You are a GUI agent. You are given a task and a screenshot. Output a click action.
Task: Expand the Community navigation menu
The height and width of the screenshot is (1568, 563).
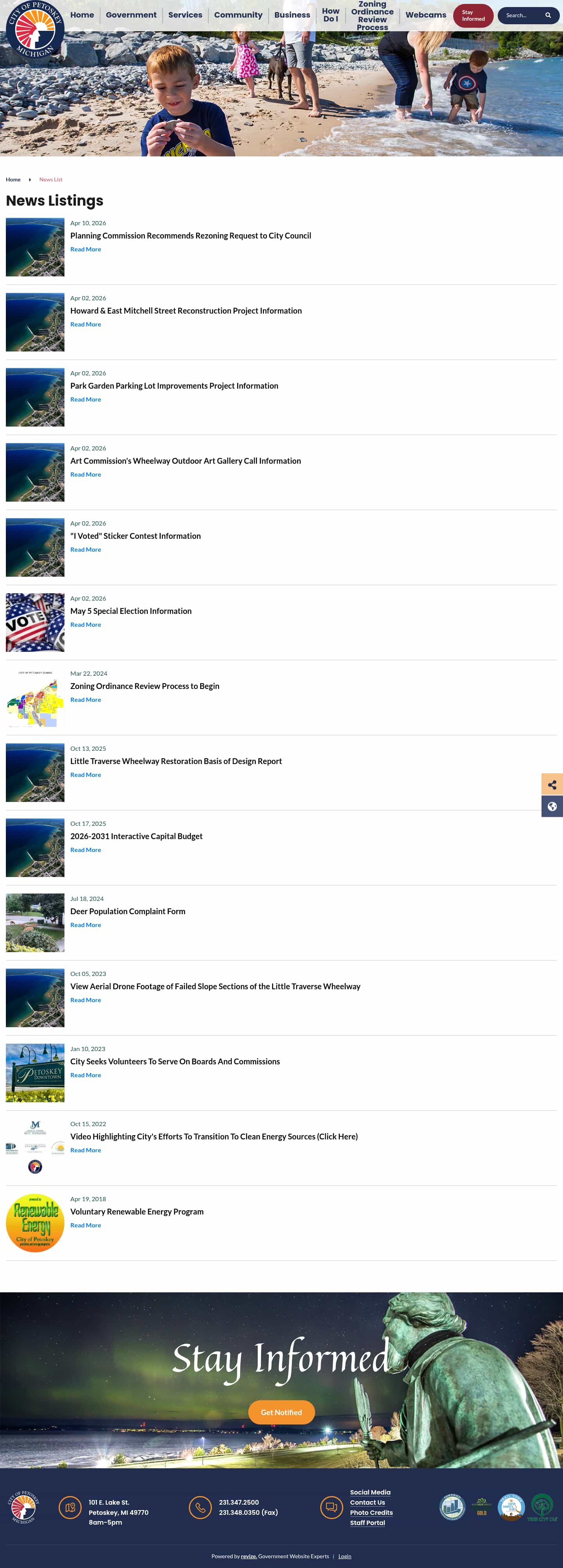coord(238,14)
